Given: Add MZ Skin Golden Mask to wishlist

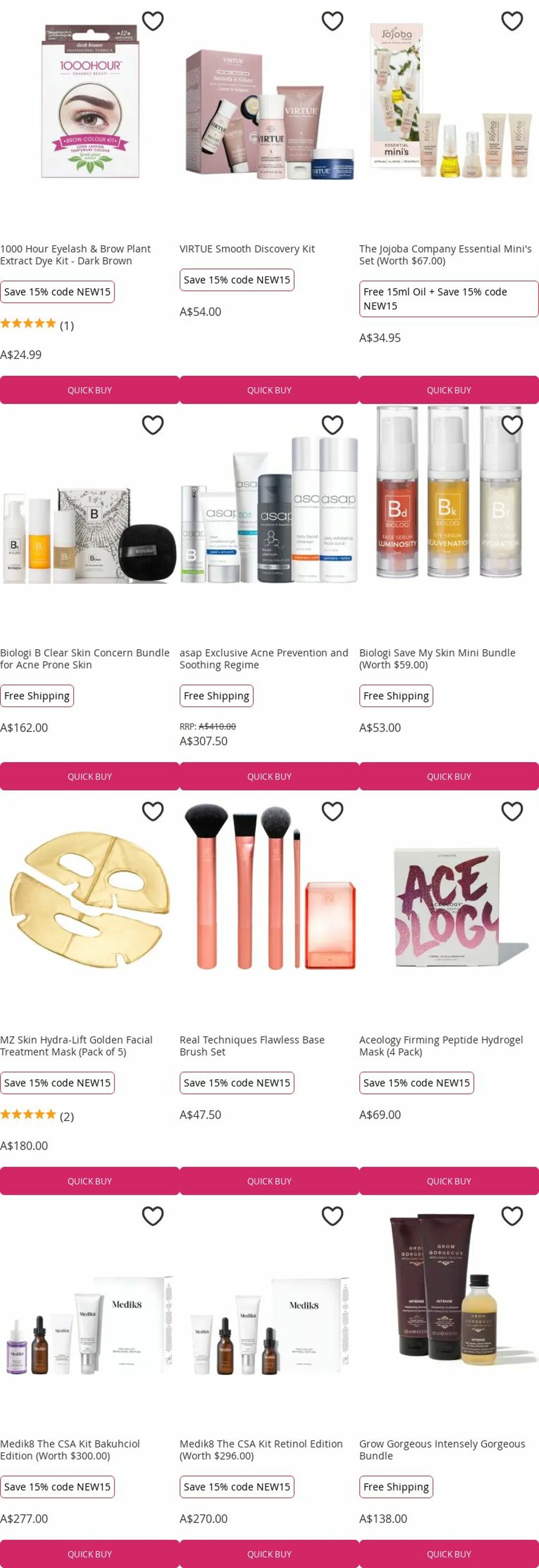Looking at the screenshot, I should tap(153, 811).
